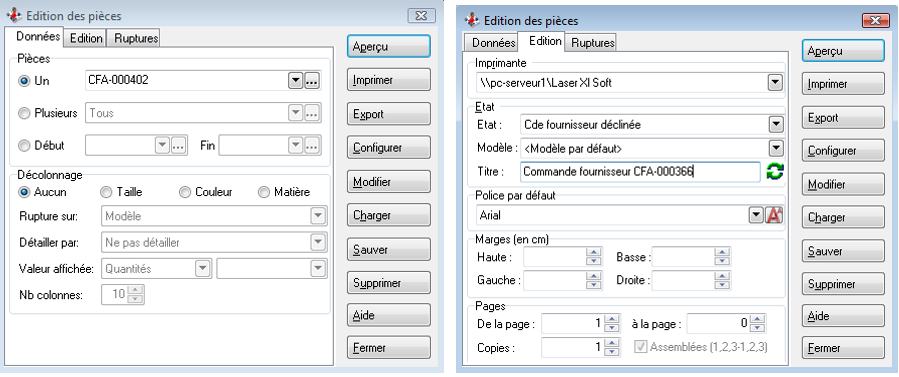Click Titre field with Commande fournisseur text
899x377 pixels.
641,171
